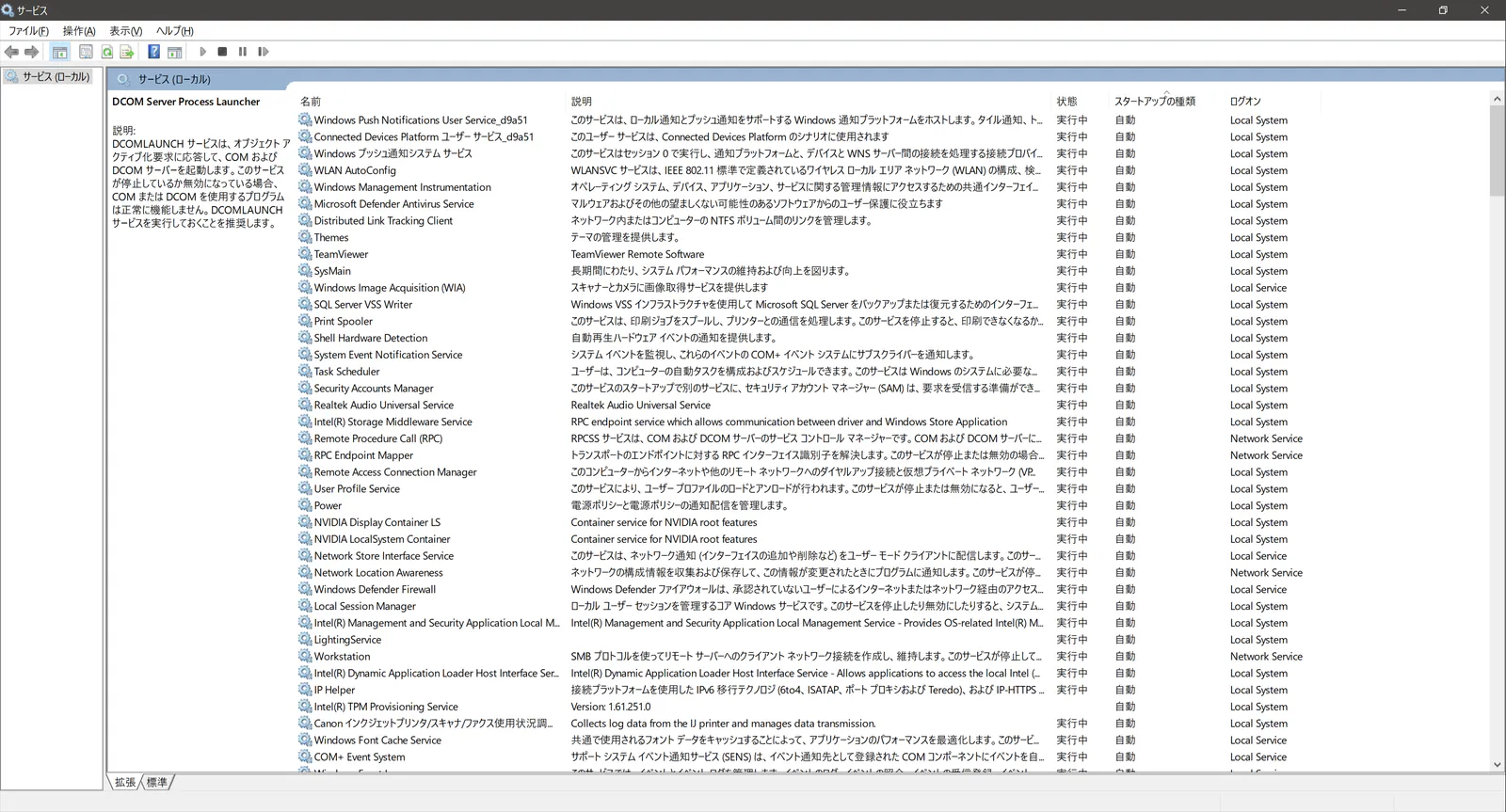Click the gear icon beside Themes
This screenshot has width=1506, height=812.
(x=305, y=237)
